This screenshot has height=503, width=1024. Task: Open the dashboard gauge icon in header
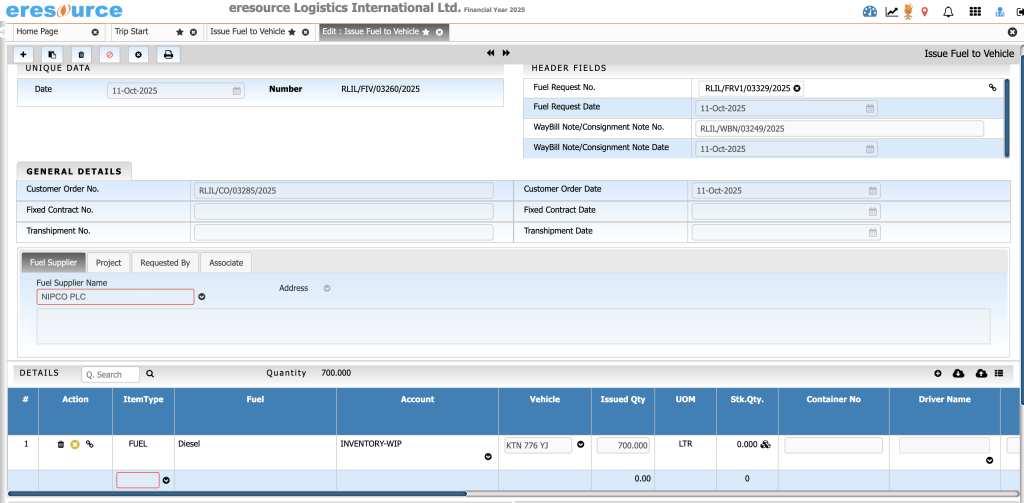coord(868,12)
